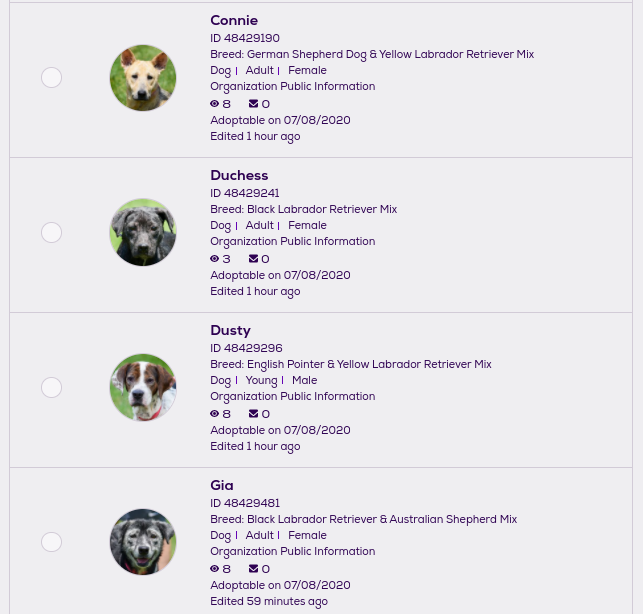
Task: Click Duchess's profile photo thumbnail
Action: click(x=143, y=233)
